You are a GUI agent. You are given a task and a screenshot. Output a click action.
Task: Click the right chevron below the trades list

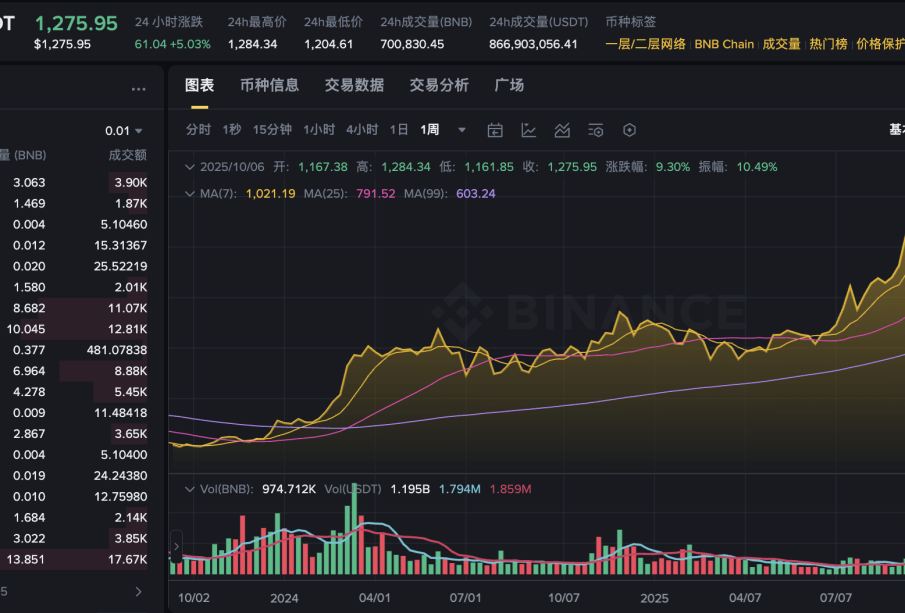click(138, 592)
